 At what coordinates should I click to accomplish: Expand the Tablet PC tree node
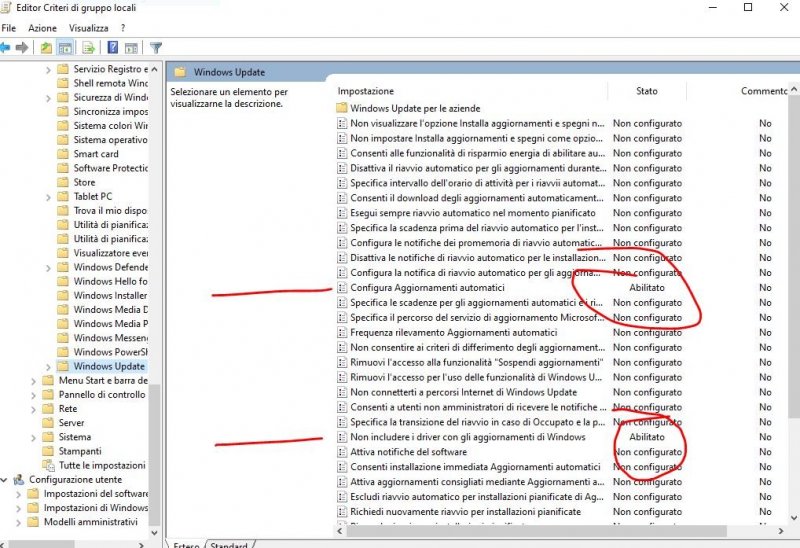(x=48, y=197)
